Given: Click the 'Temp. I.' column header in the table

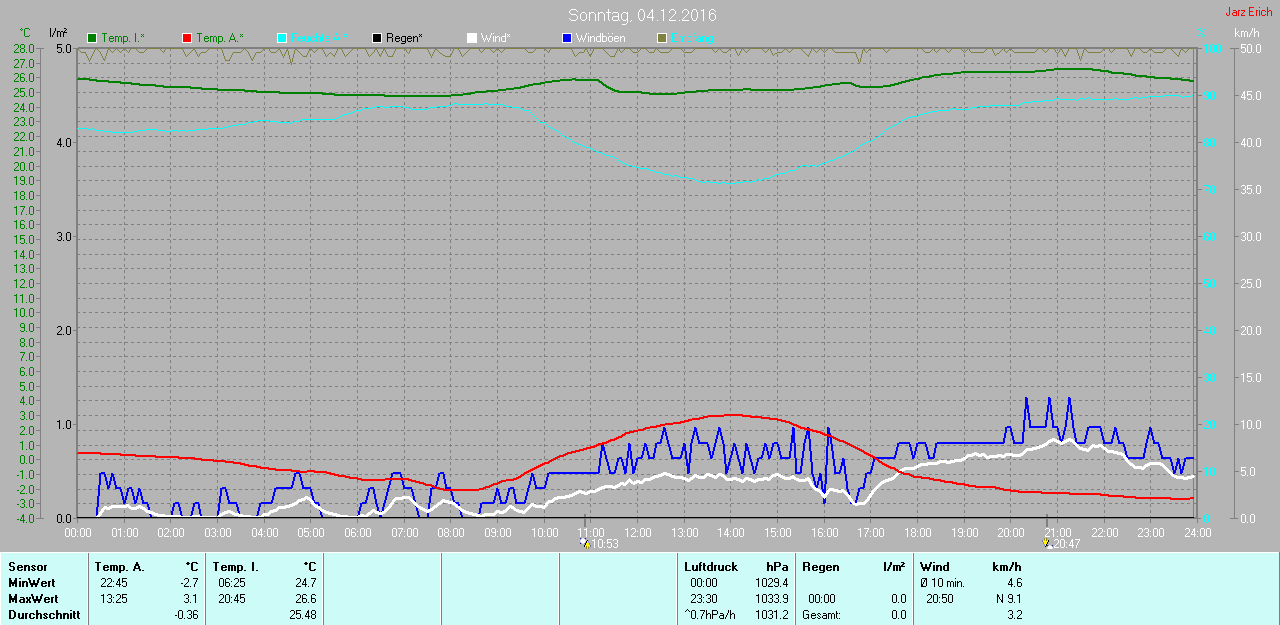Looking at the screenshot, I should [236, 567].
